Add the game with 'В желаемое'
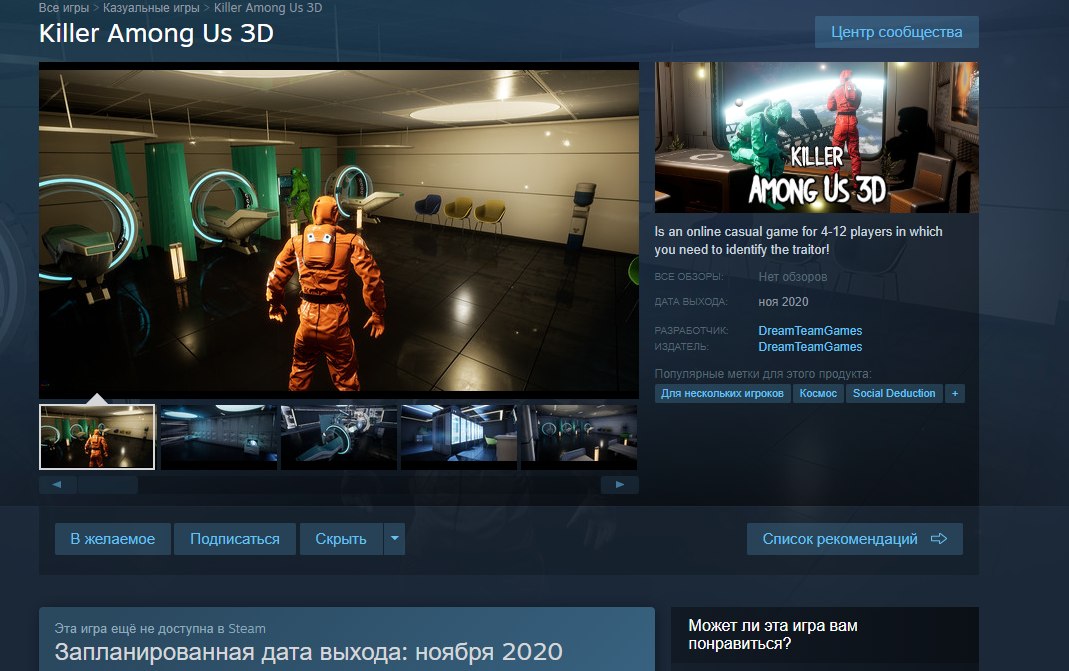Viewport: 1069px width, 671px height. pos(112,539)
